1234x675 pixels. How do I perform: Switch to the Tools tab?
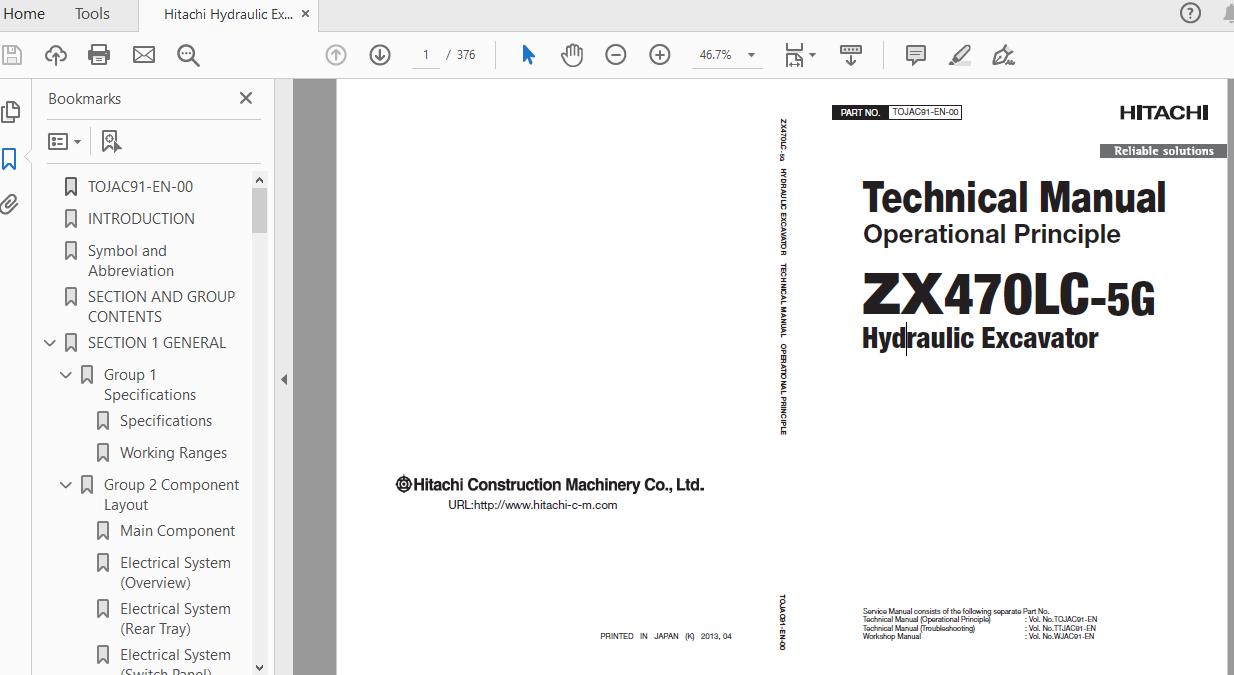tap(92, 14)
